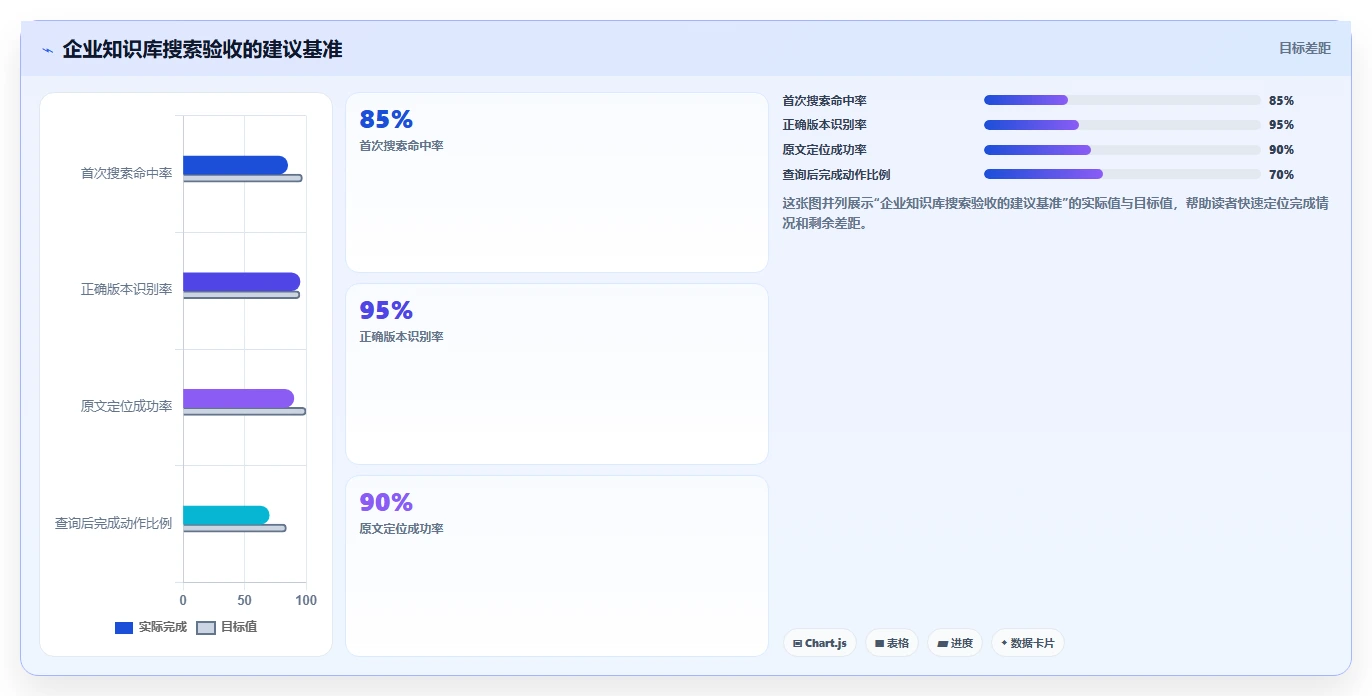
Task: Click the gray 目标值 legend swatch
Action: pyautogui.click(x=205, y=628)
